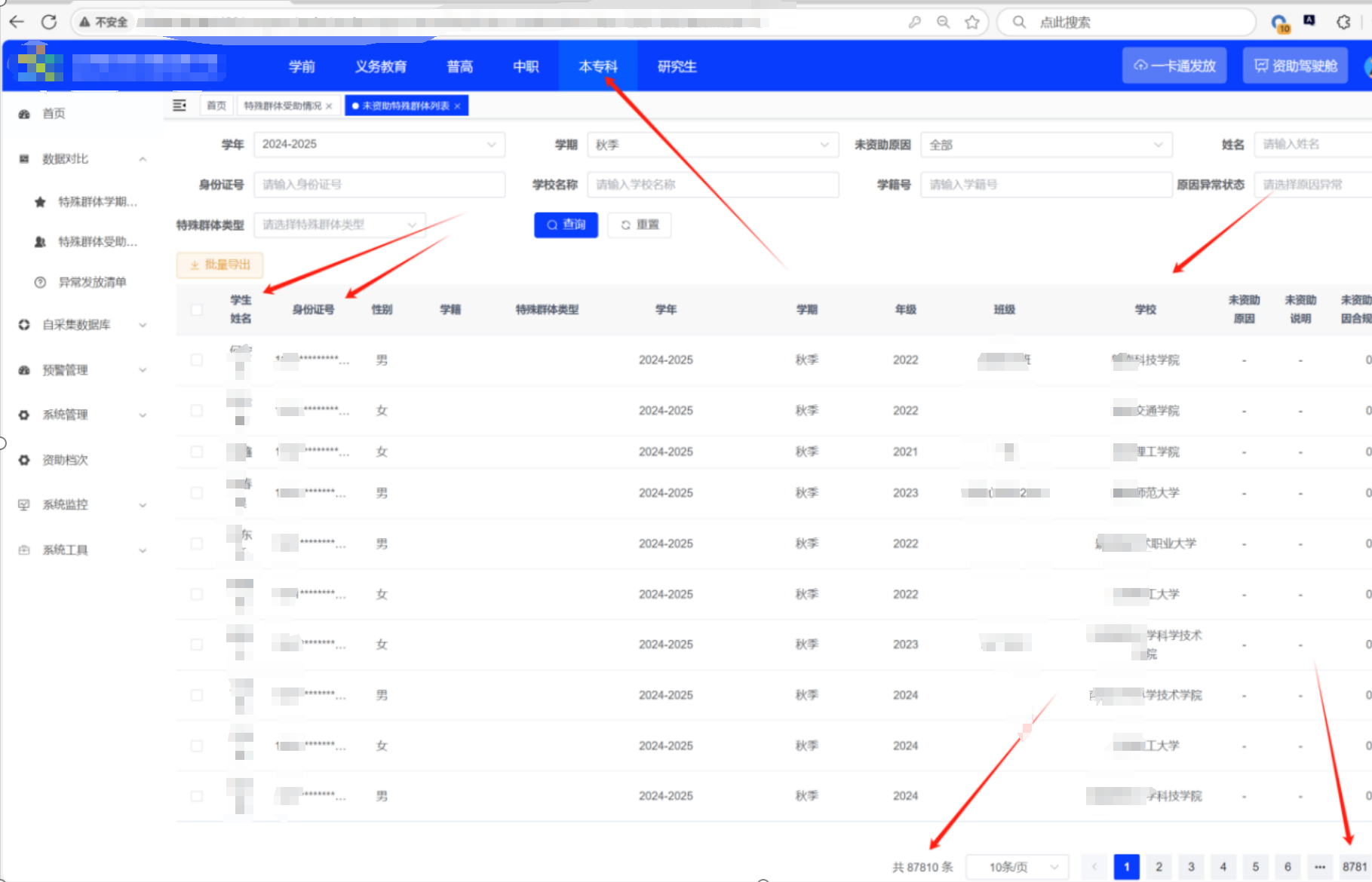Go back with the browser back arrow
The image size is (1372, 882).
click(17, 22)
